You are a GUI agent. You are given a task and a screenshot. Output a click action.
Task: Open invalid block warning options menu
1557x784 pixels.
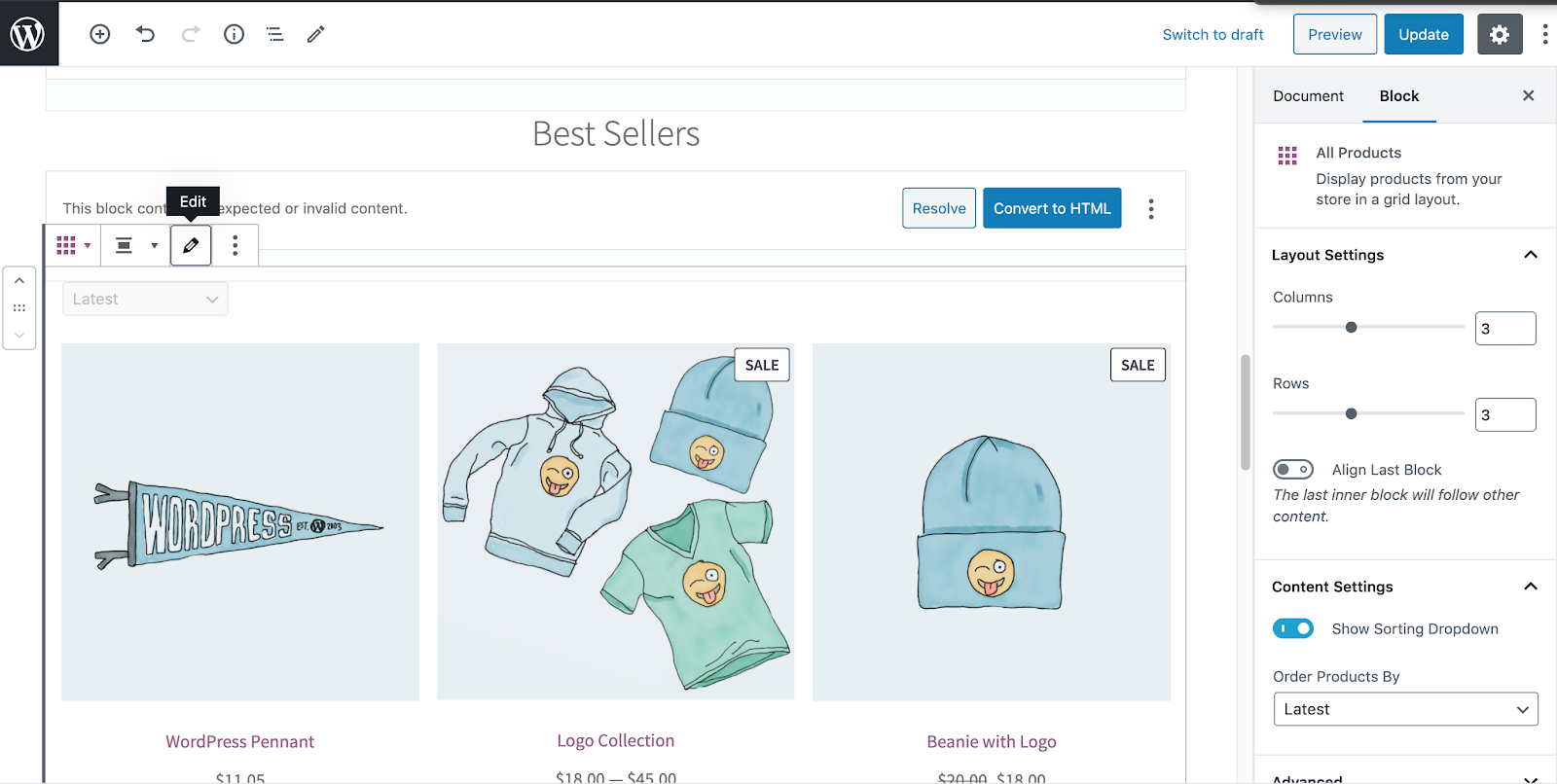pos(1151,208)
